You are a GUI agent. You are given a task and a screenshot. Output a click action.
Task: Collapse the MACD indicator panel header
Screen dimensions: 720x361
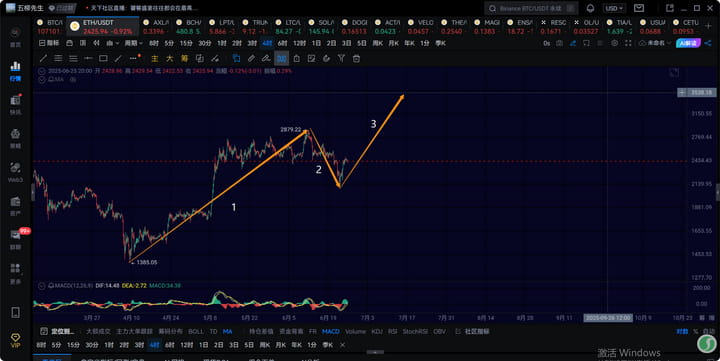tap(42, 286)
